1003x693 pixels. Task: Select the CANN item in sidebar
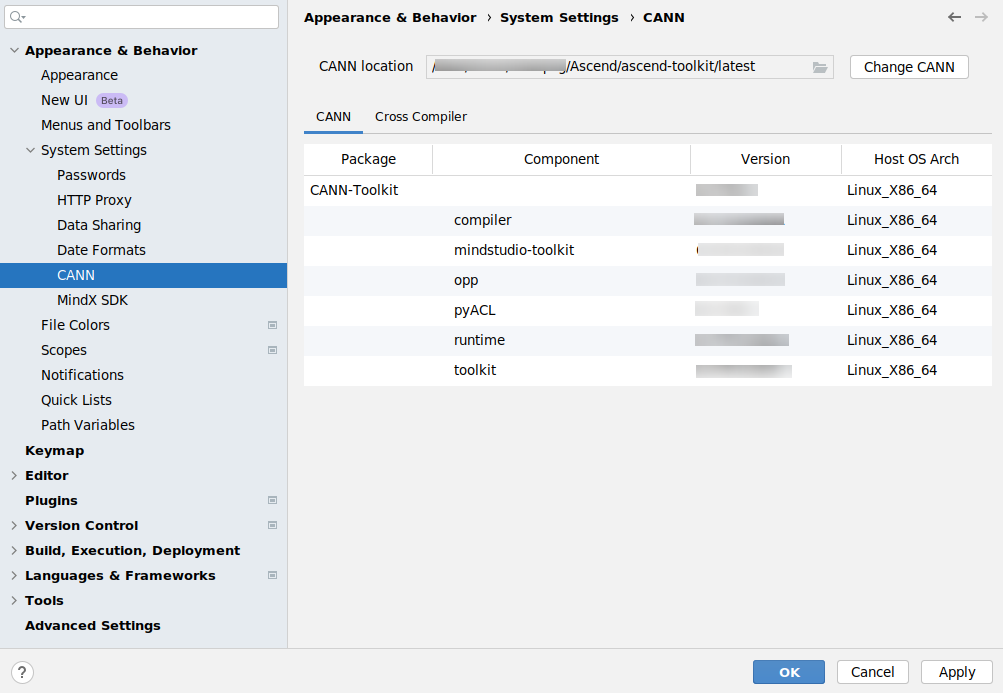(143, 275)
